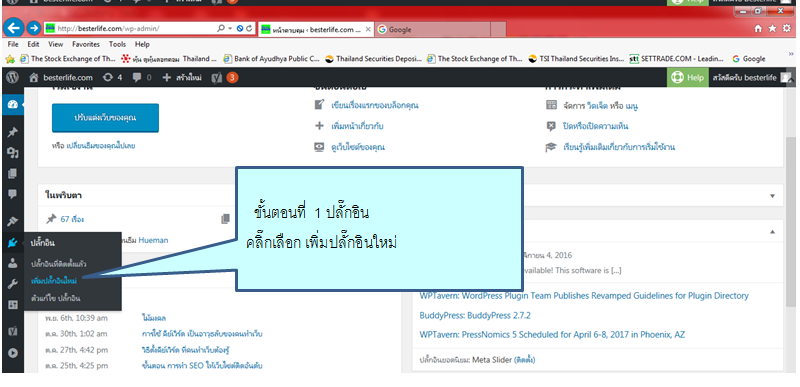Show more favorites bar items chevron

pos(791,53)
